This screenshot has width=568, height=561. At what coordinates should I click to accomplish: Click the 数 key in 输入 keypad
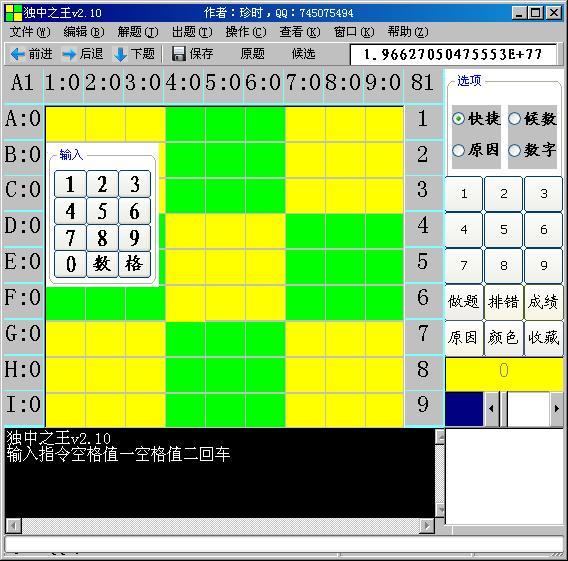(102, 264)
